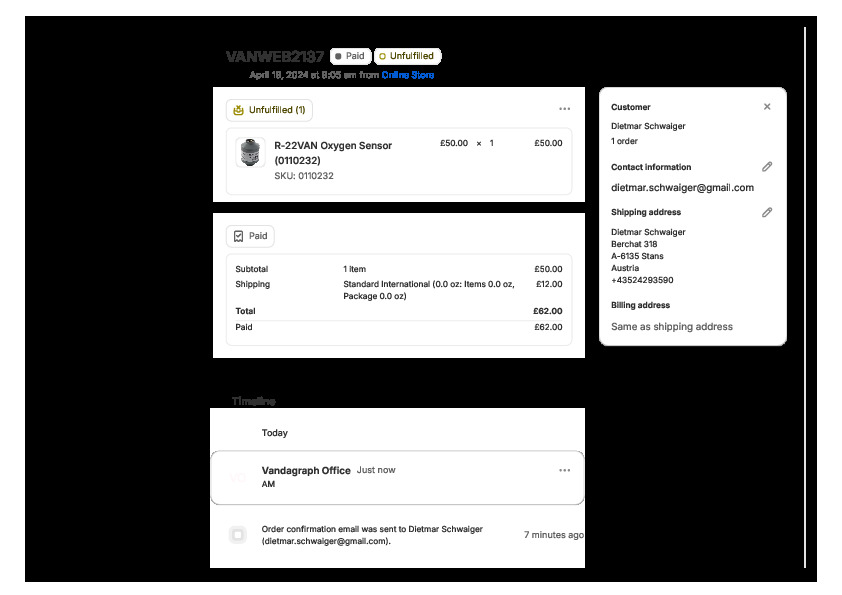Open the Unfulfilled card three-dot menu
The height and width of the screenshot is (595, 842).
coord(564,109)
